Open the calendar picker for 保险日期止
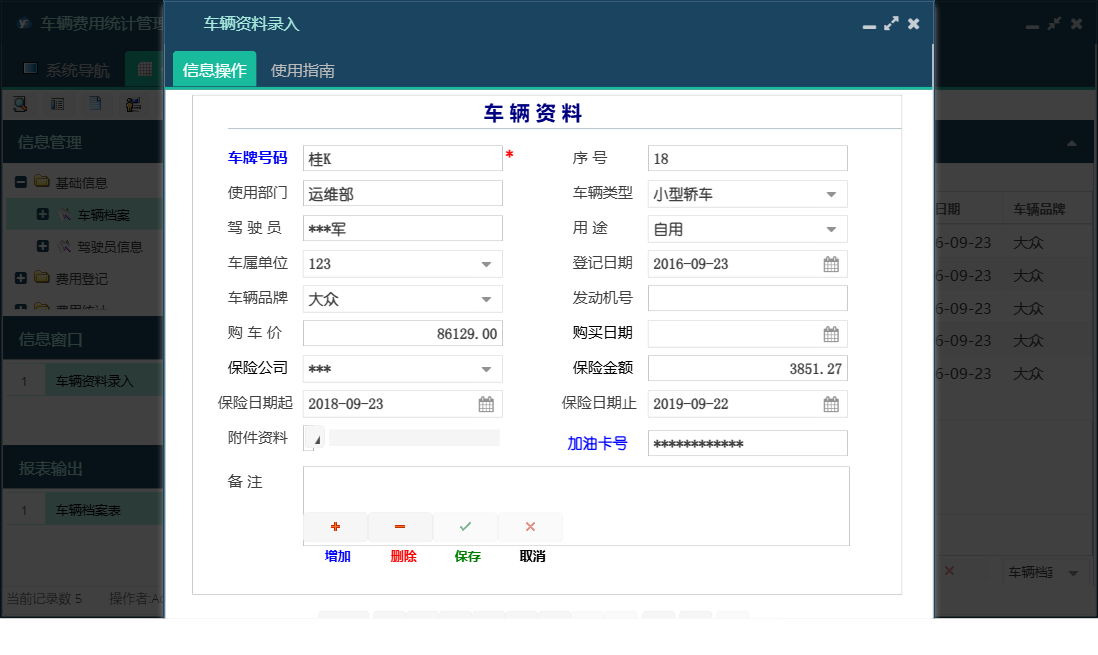The height and width of the screenshot is (655, 1098). pyautogui.click(x=830, y=403)
